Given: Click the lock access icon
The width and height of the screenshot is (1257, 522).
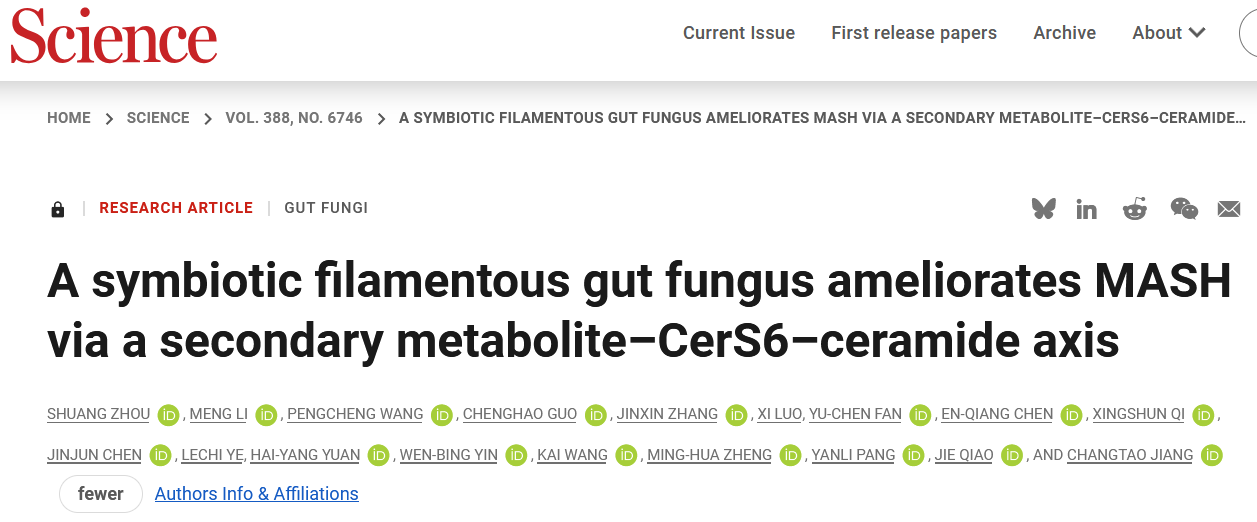Looking at the screenshot, I should coord(58,209).
